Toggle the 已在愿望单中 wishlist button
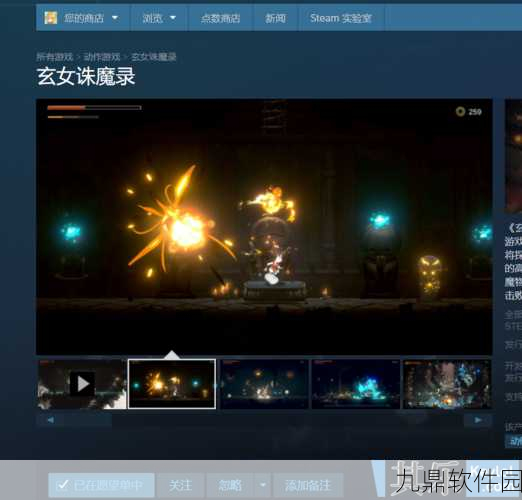The image size is (522, 500). (101, 485)
